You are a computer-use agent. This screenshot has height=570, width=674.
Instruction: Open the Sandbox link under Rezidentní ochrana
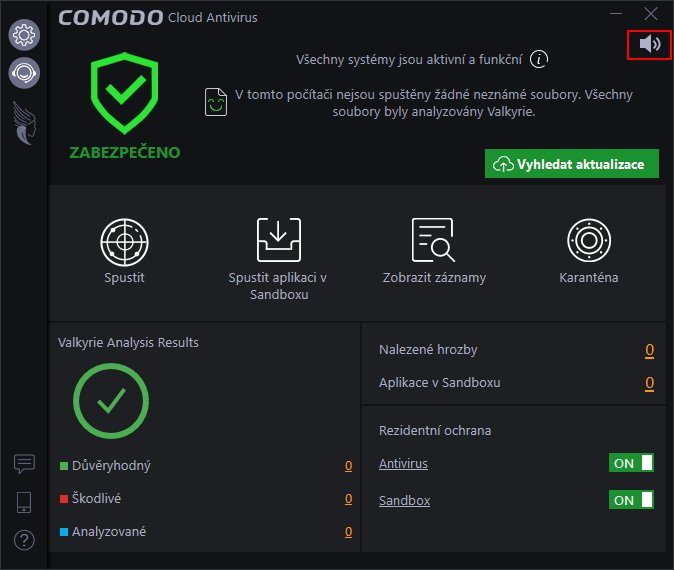[x=404, y=501]
